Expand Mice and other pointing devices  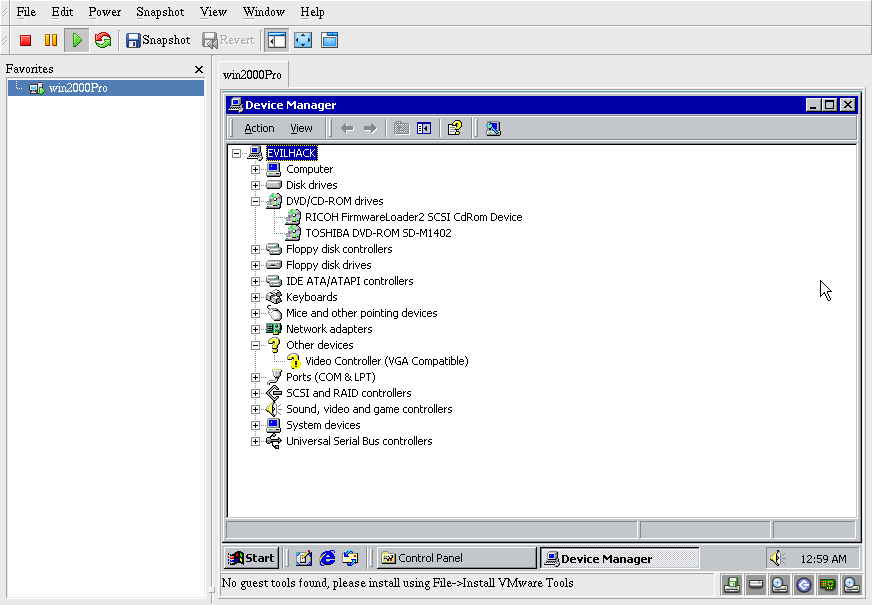coord(255,313)
